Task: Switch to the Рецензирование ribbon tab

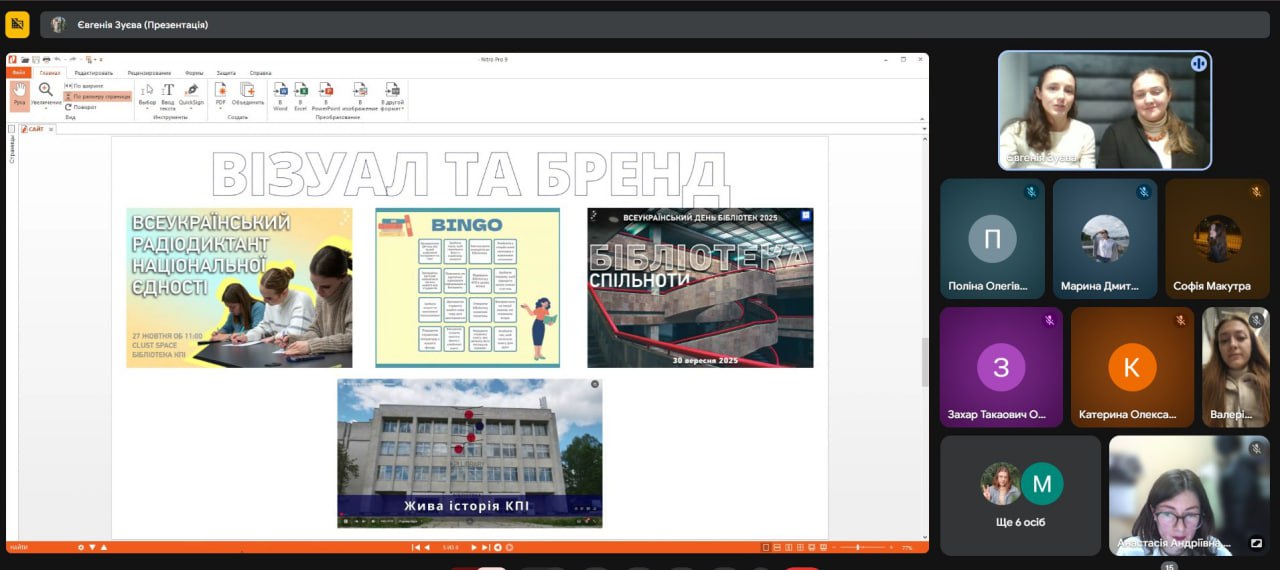Action: [x=149, y=73]
